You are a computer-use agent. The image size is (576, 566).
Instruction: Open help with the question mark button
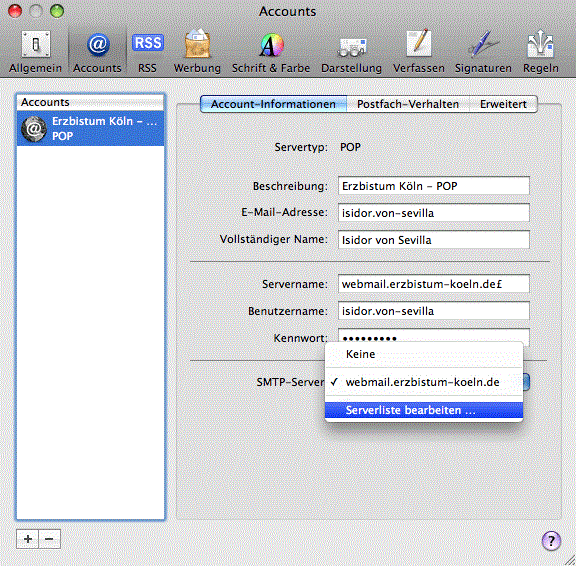coord(551,541)
